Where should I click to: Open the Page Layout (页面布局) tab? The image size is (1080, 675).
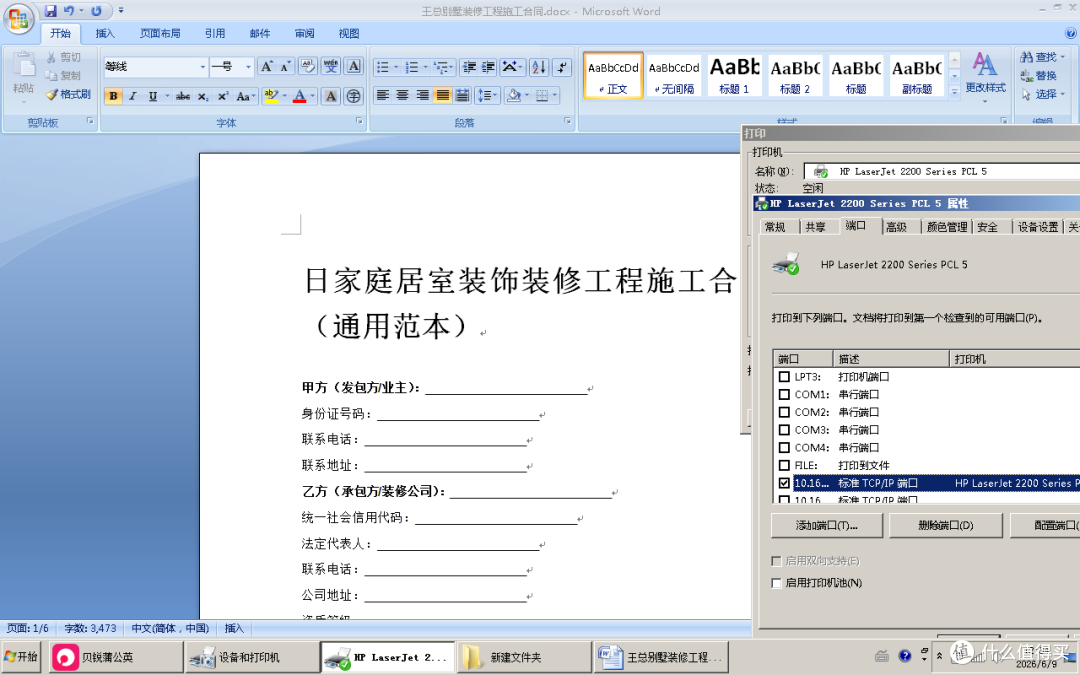point(160,33)
